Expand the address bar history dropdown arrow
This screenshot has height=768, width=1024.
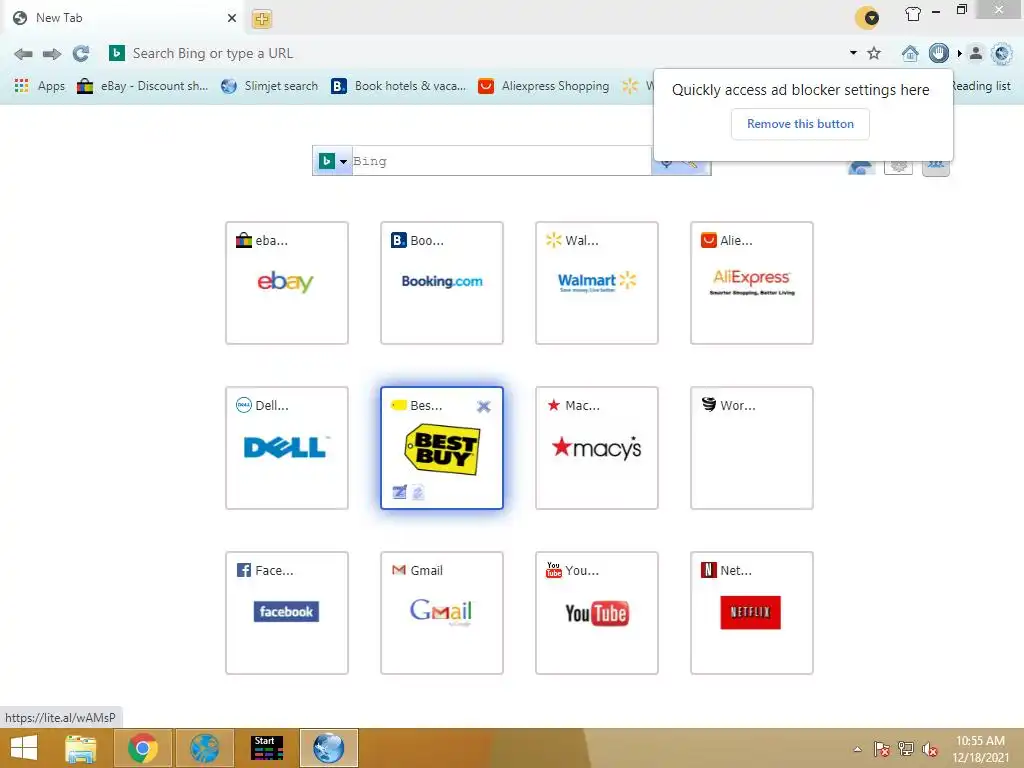pyautogui.click(x=853, y=53)
